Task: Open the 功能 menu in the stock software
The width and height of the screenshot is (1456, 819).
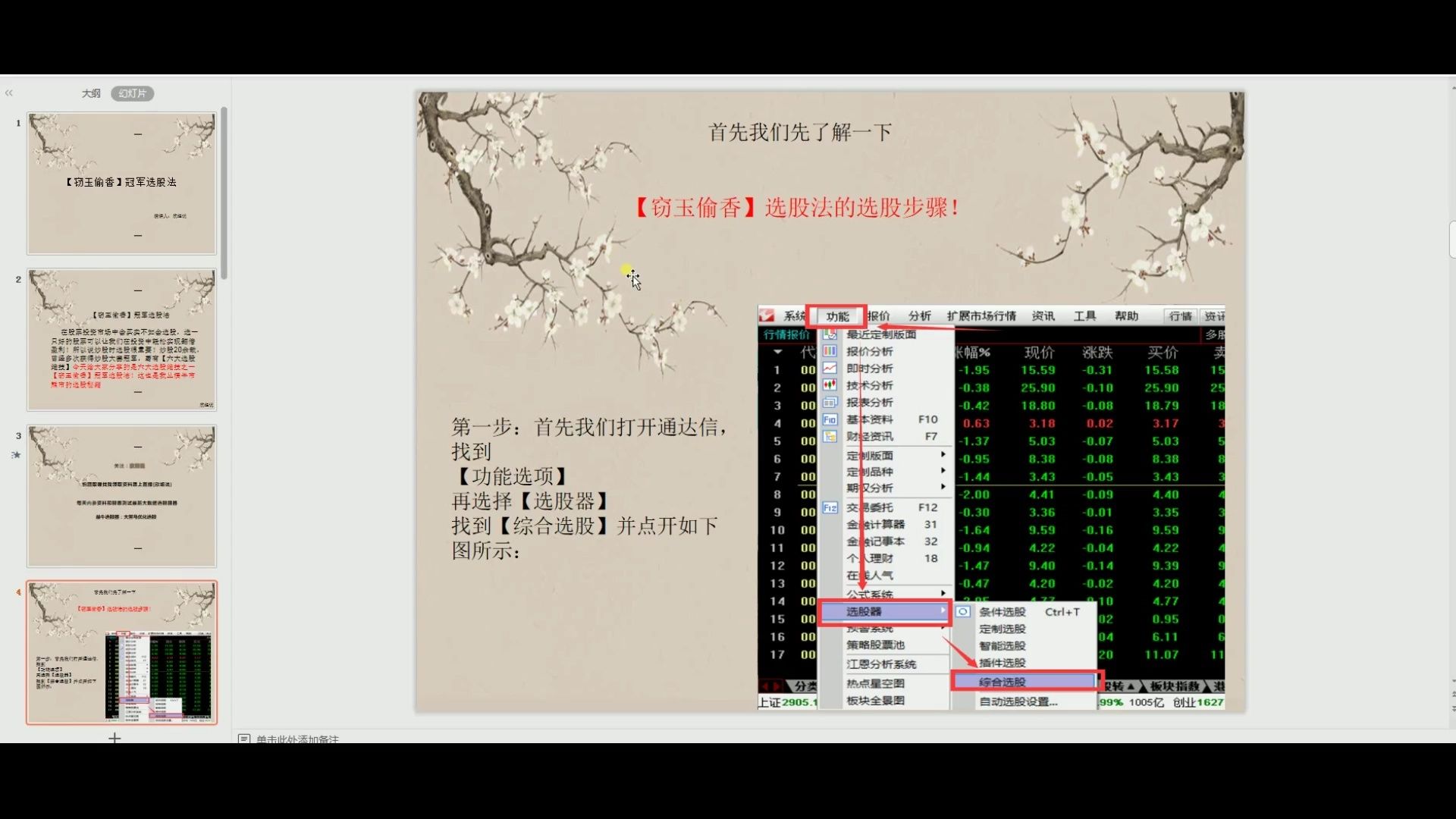Action: click(837, 316)
